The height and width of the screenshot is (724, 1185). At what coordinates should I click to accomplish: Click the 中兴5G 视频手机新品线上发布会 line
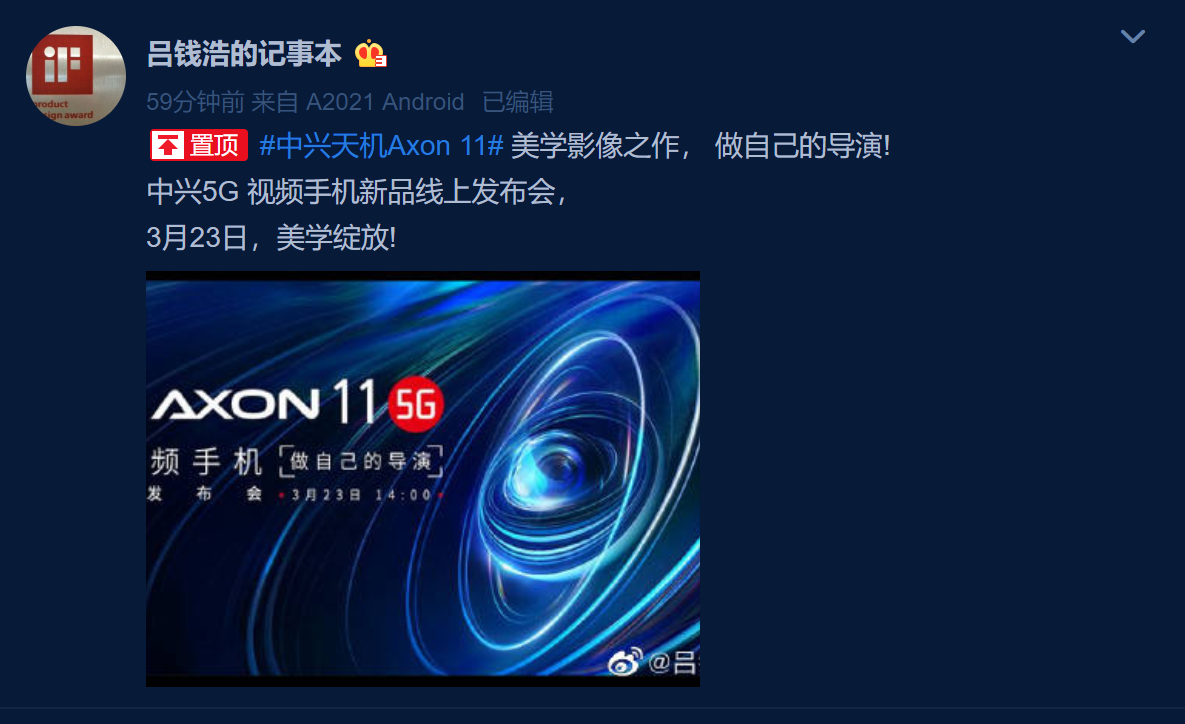point(356,191)
